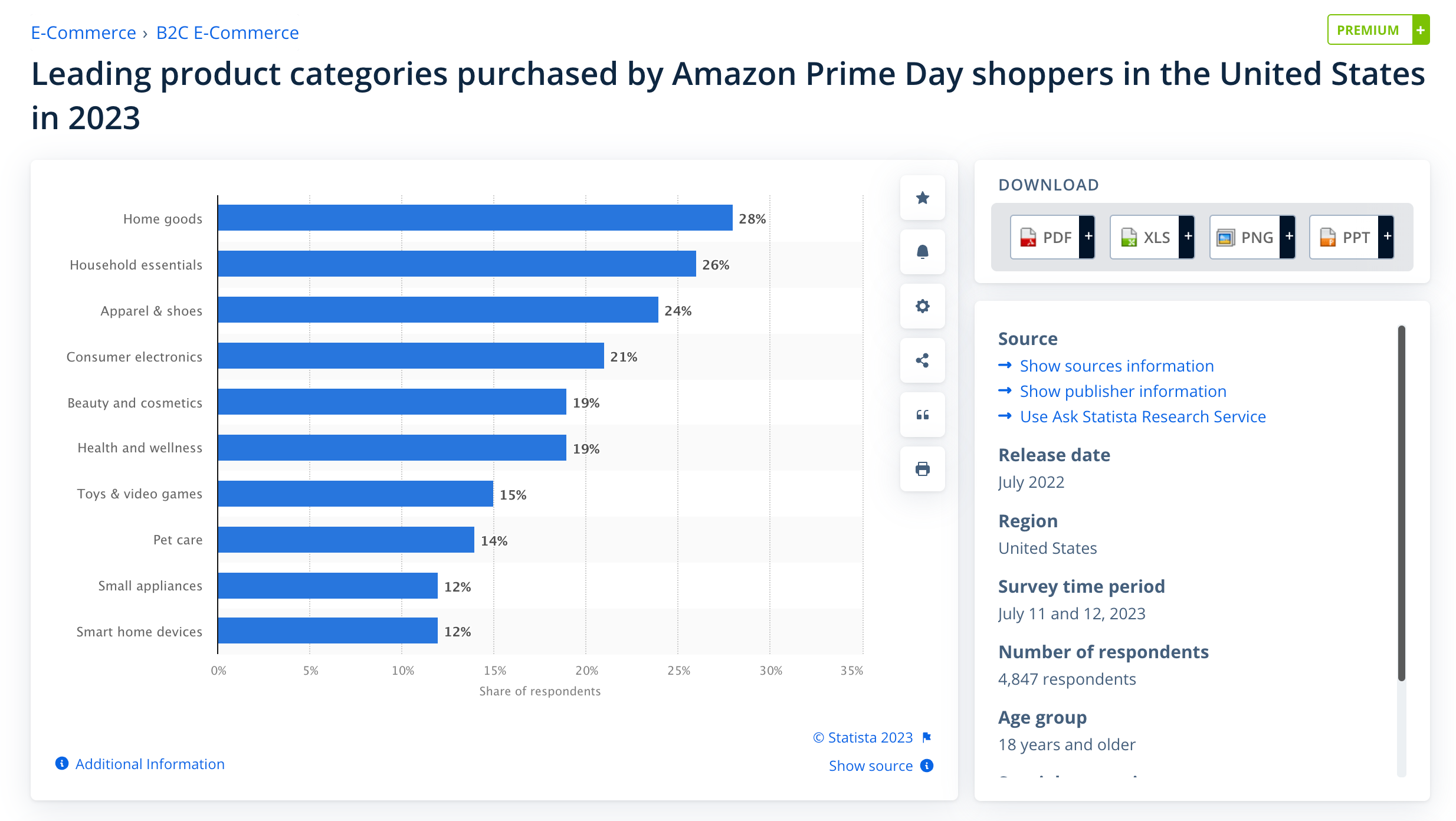1456x821 pixels.
Task: Open chart settings gear icon
Action: tap(923, 306)
